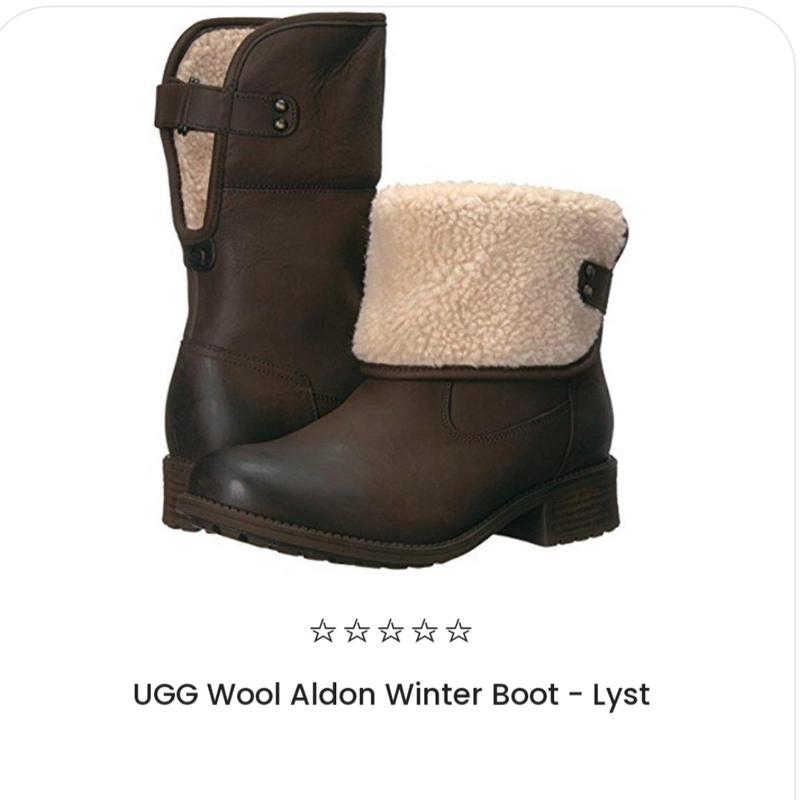
Task: Click the word UGG in product title
Action: [x=165, y=694]
